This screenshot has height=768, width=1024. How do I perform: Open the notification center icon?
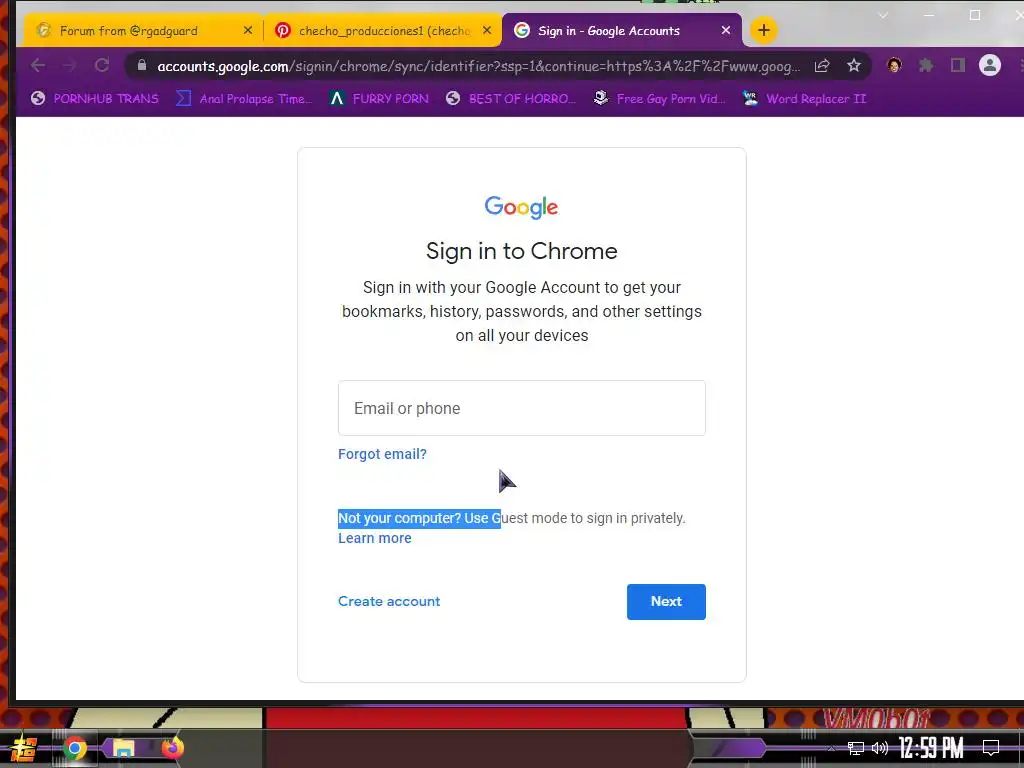coord(991,748)
